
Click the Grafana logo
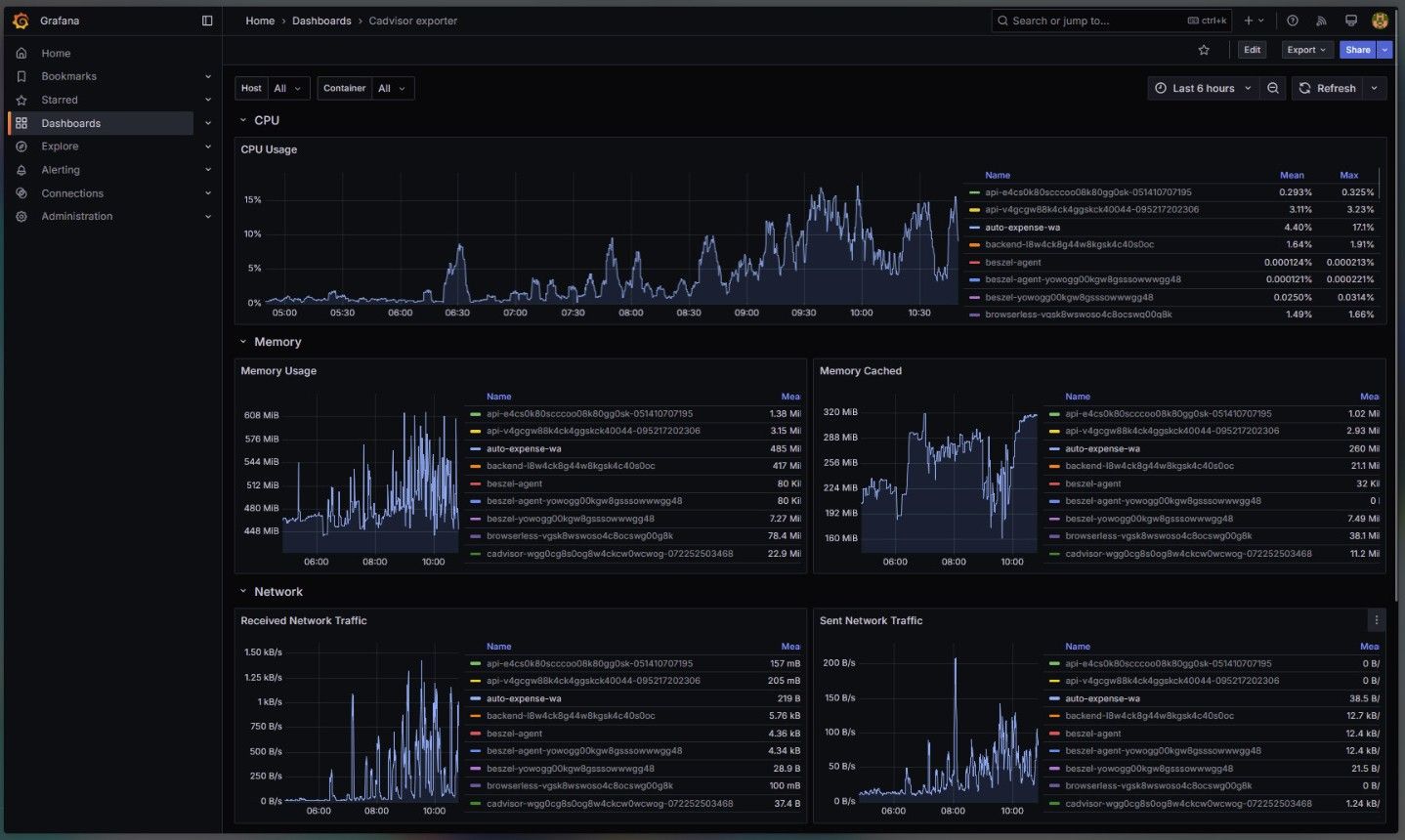click(20, 20)
